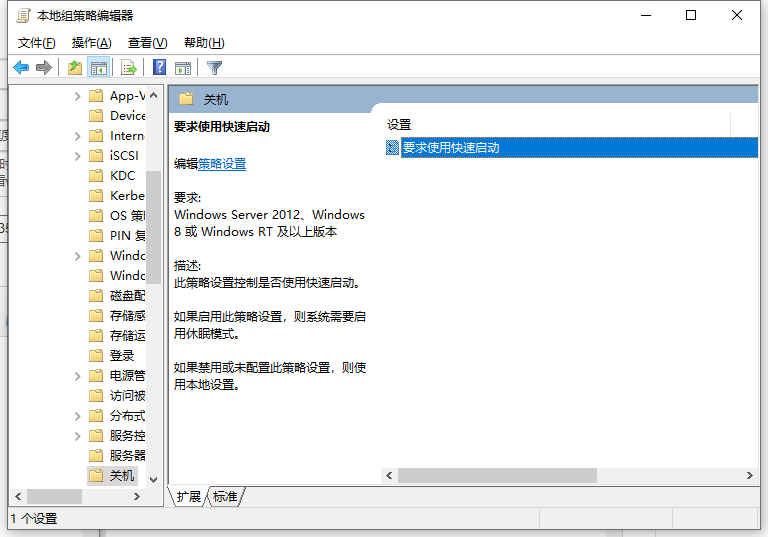Click the settings list horizontal scrollbar thumb
768x537 pixels.
point(497,475)
